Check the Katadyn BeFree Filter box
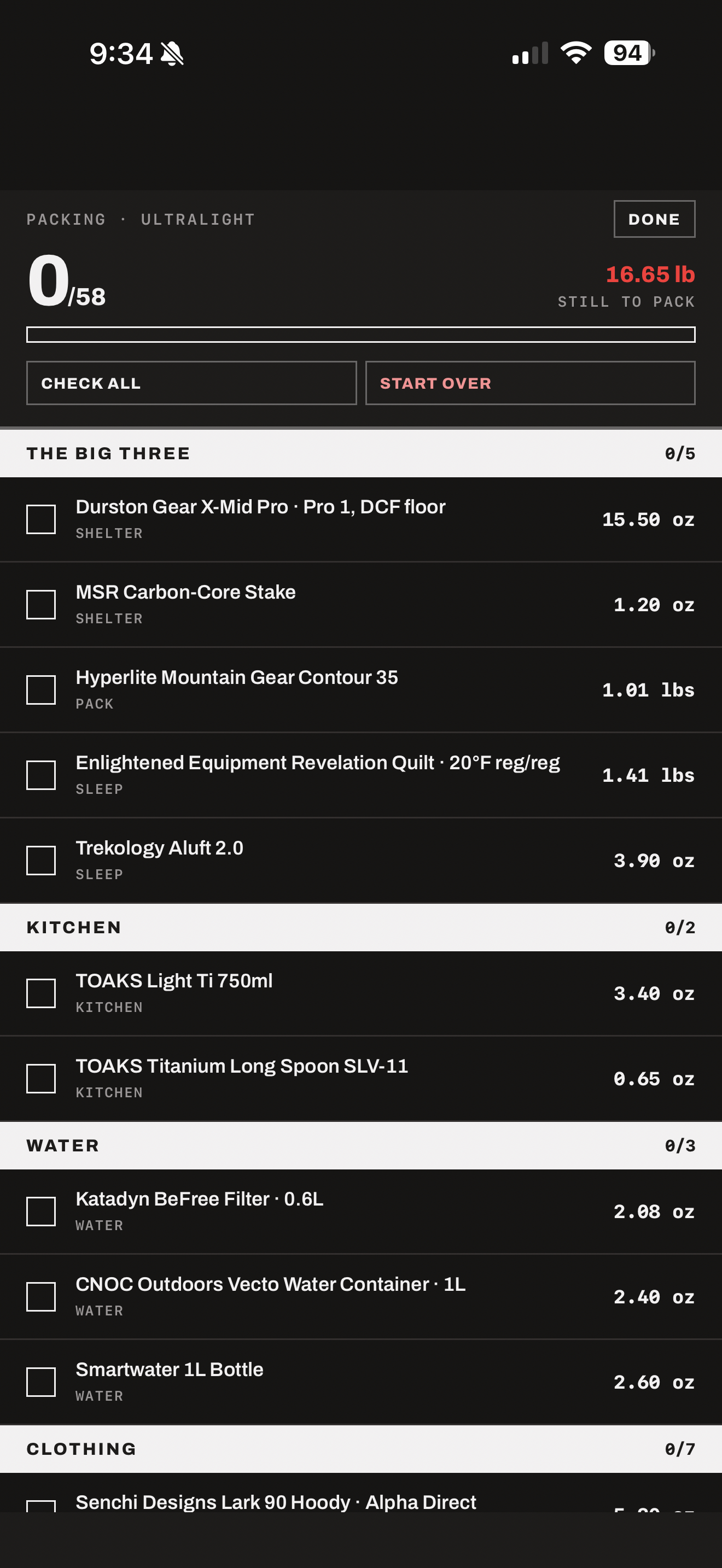 (x=41, y=1212)
